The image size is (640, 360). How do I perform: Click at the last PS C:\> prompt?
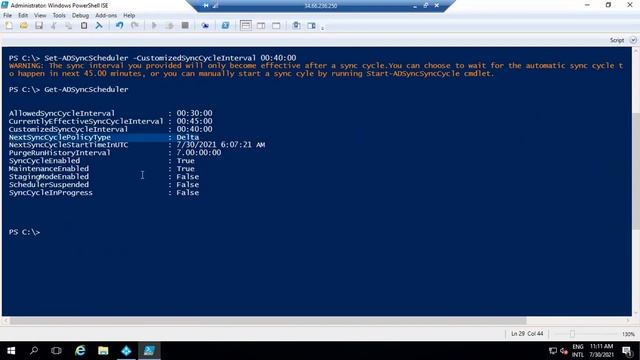pyautogui.click(x=24, y=232)
